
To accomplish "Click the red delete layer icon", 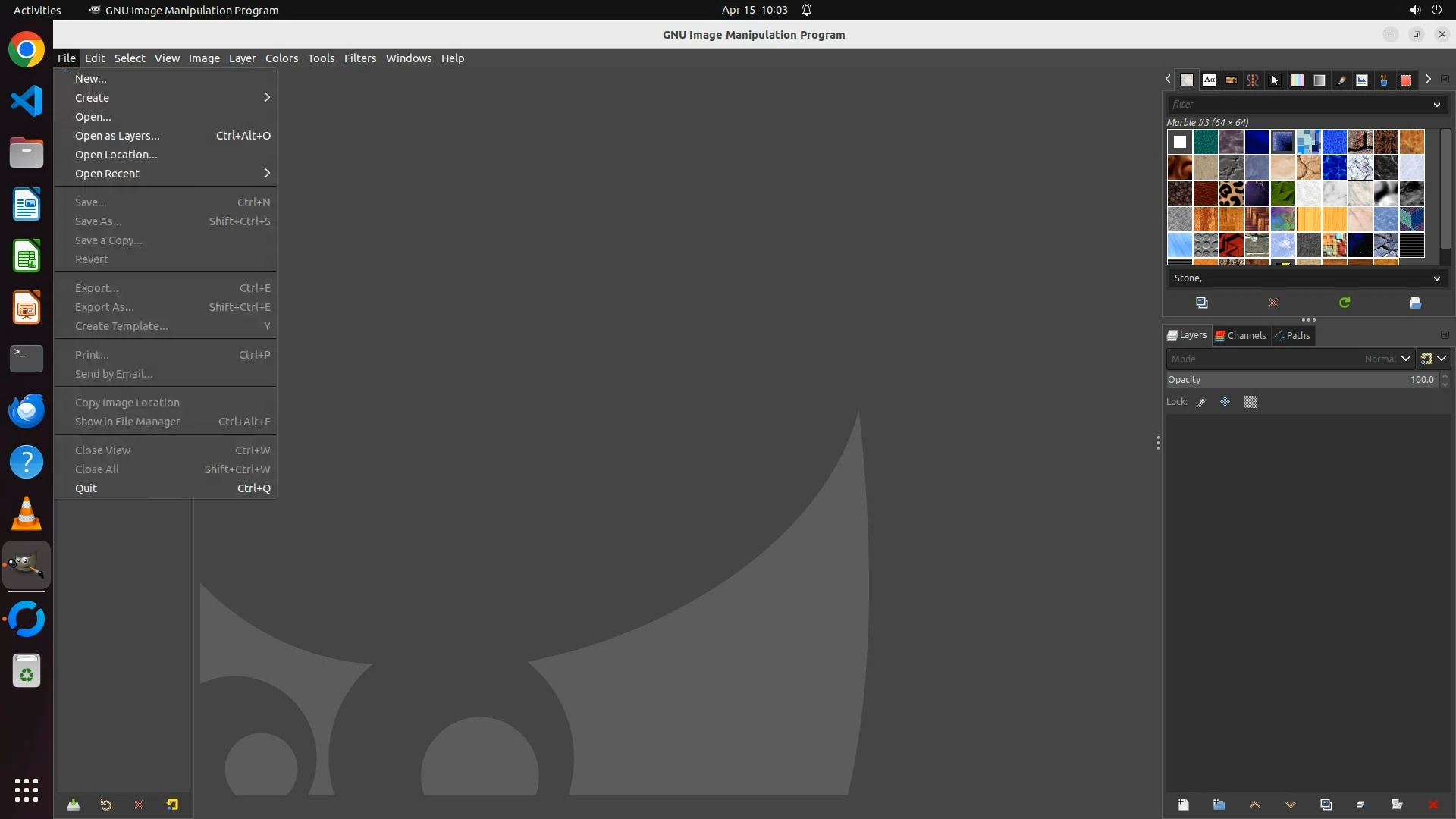I will pos(1432,805).
